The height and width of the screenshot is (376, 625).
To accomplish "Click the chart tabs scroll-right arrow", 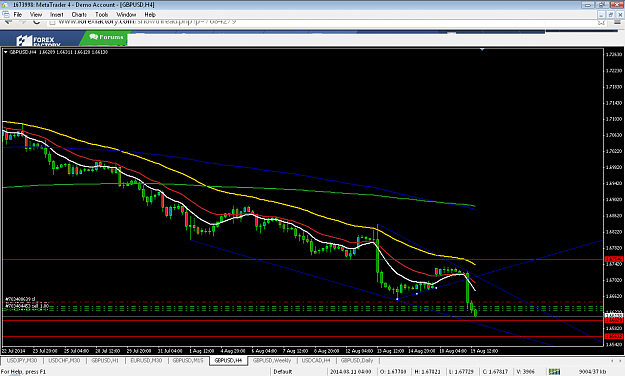I will 619,360.
